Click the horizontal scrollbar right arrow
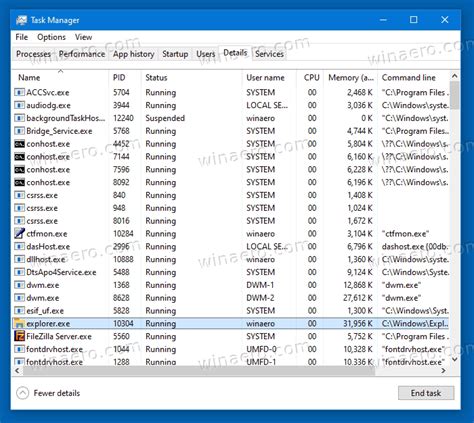This screenshot has height=423, width=474. [x=443, y=371]
